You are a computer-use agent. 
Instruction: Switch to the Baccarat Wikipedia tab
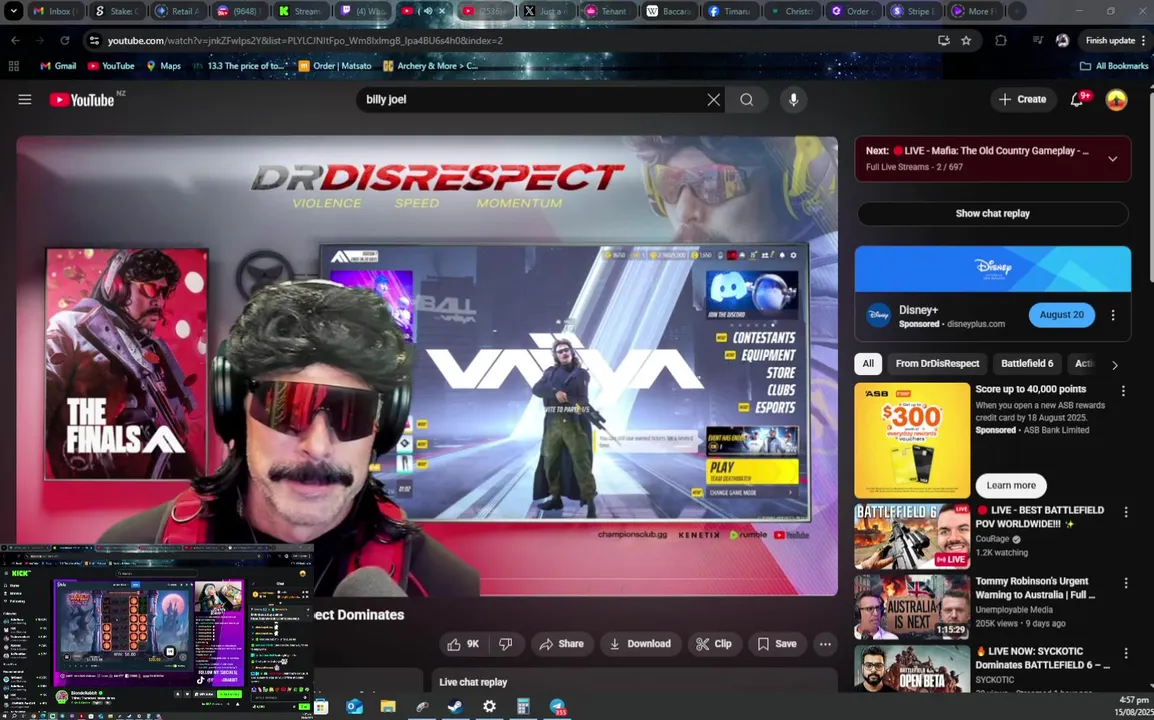coord(670,11)
